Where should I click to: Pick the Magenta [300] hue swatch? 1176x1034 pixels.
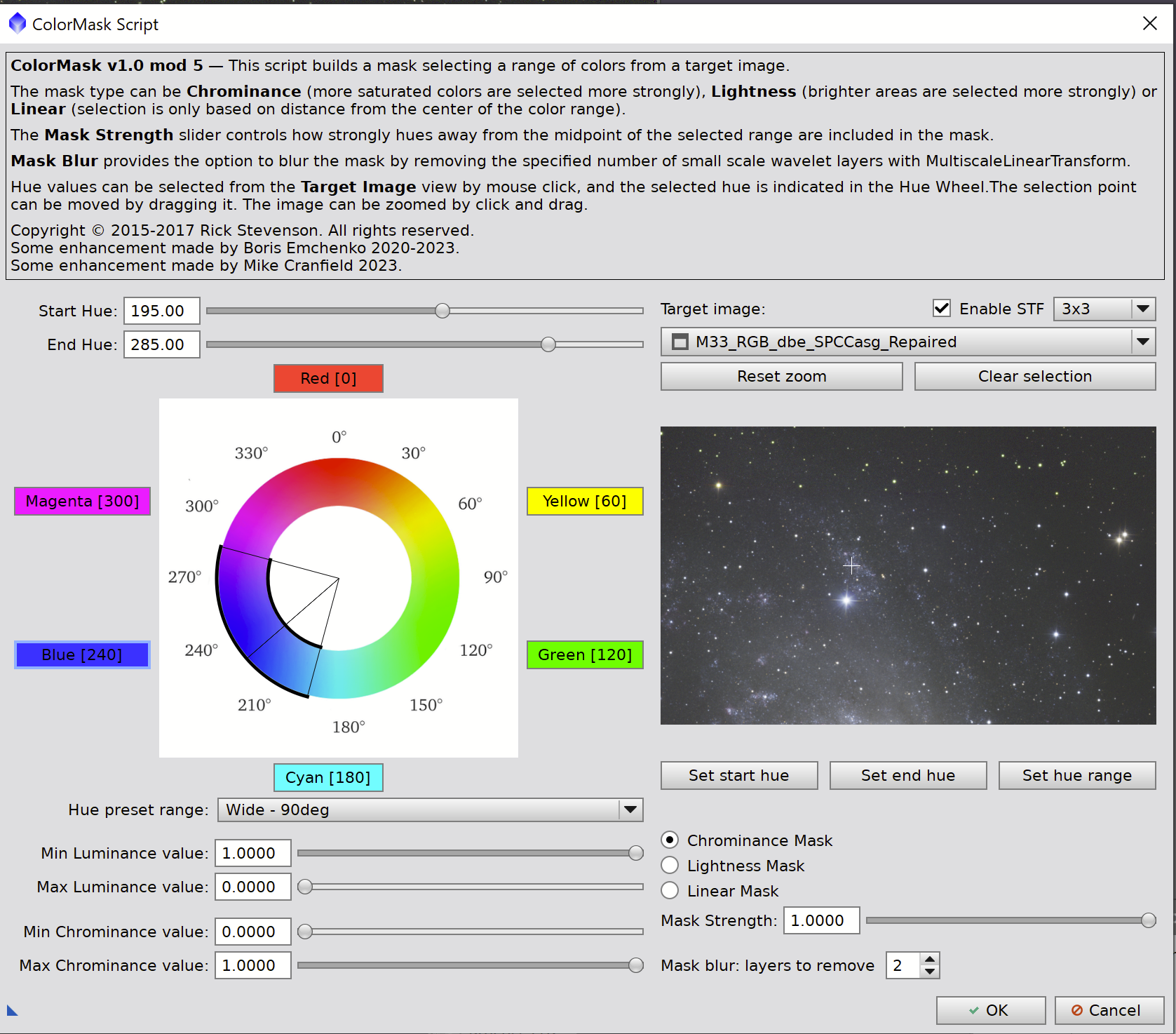(x=82, y=501)
